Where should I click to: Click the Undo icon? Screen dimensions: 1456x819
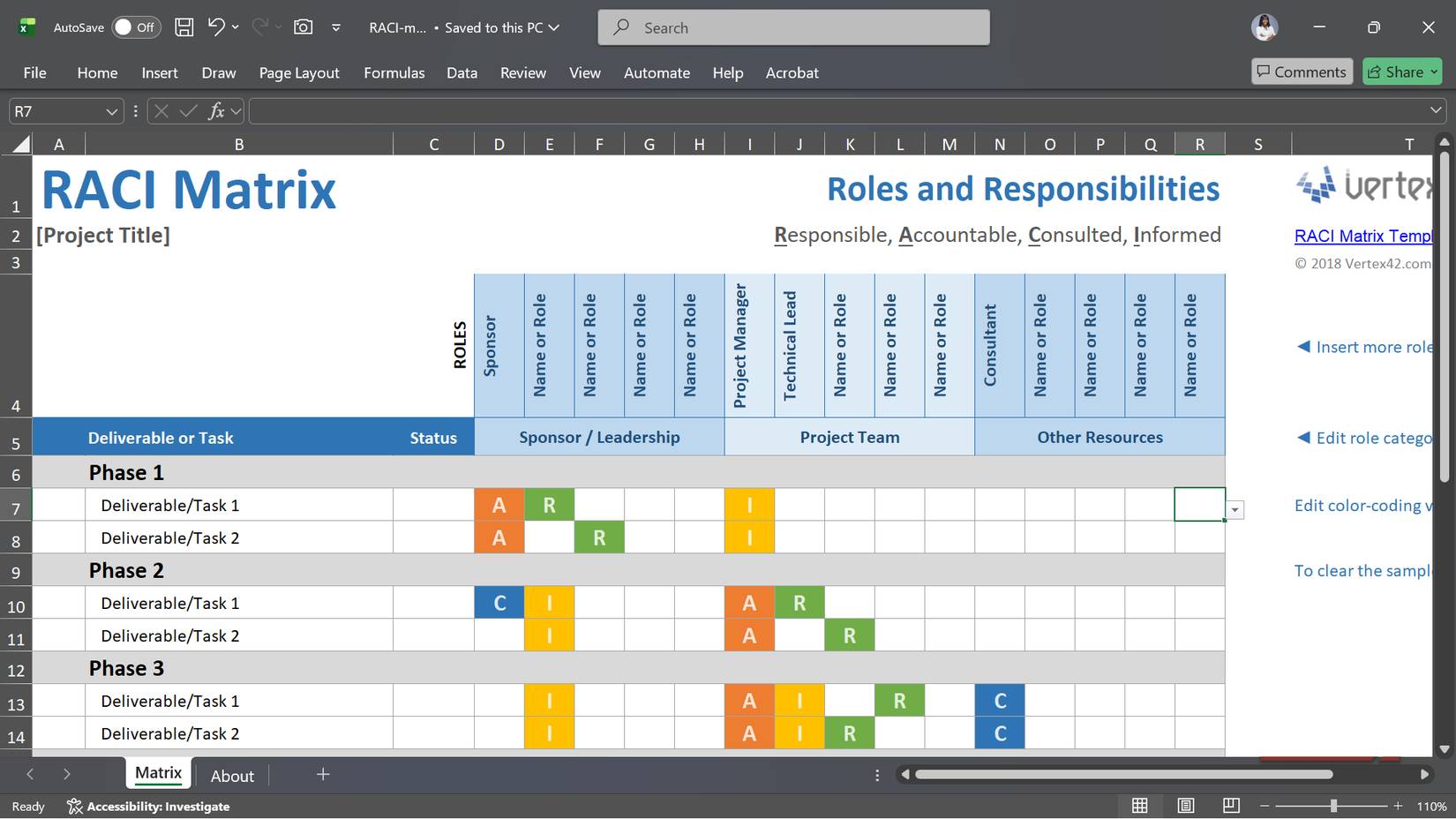217,27
